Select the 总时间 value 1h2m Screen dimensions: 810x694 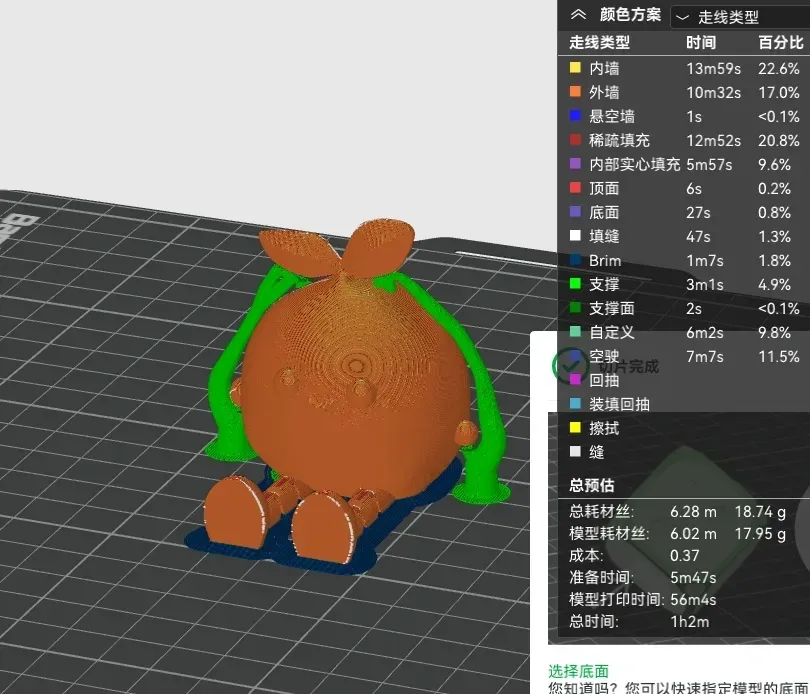(690, 621)
